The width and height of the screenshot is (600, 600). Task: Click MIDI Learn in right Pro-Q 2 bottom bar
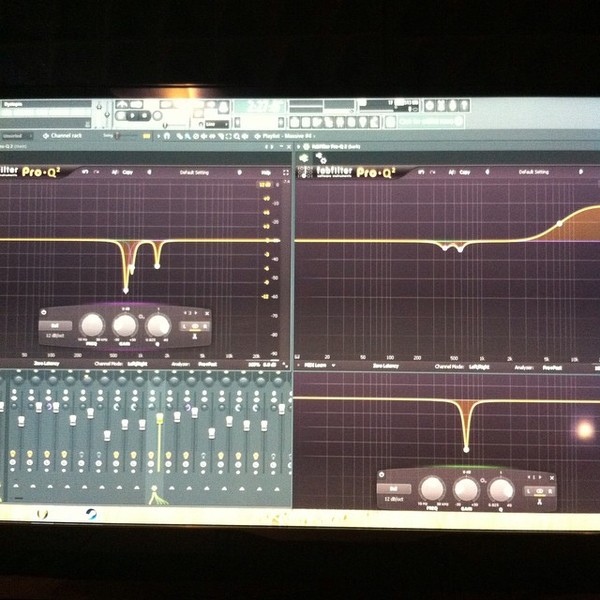click(315, 365)
